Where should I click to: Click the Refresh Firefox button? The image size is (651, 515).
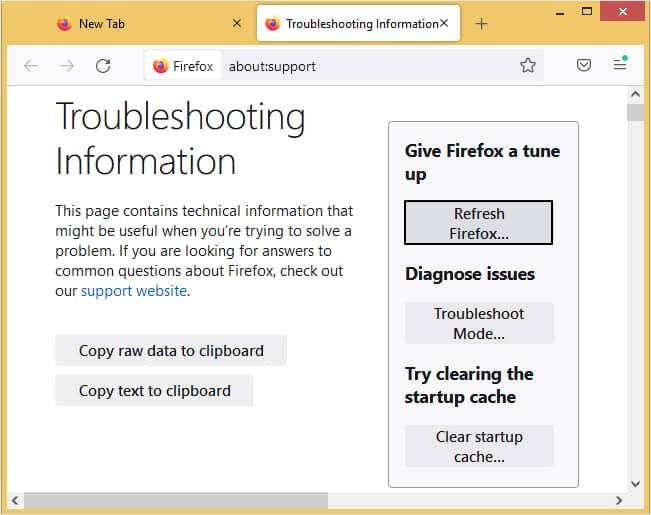click(x=478, y=223)
